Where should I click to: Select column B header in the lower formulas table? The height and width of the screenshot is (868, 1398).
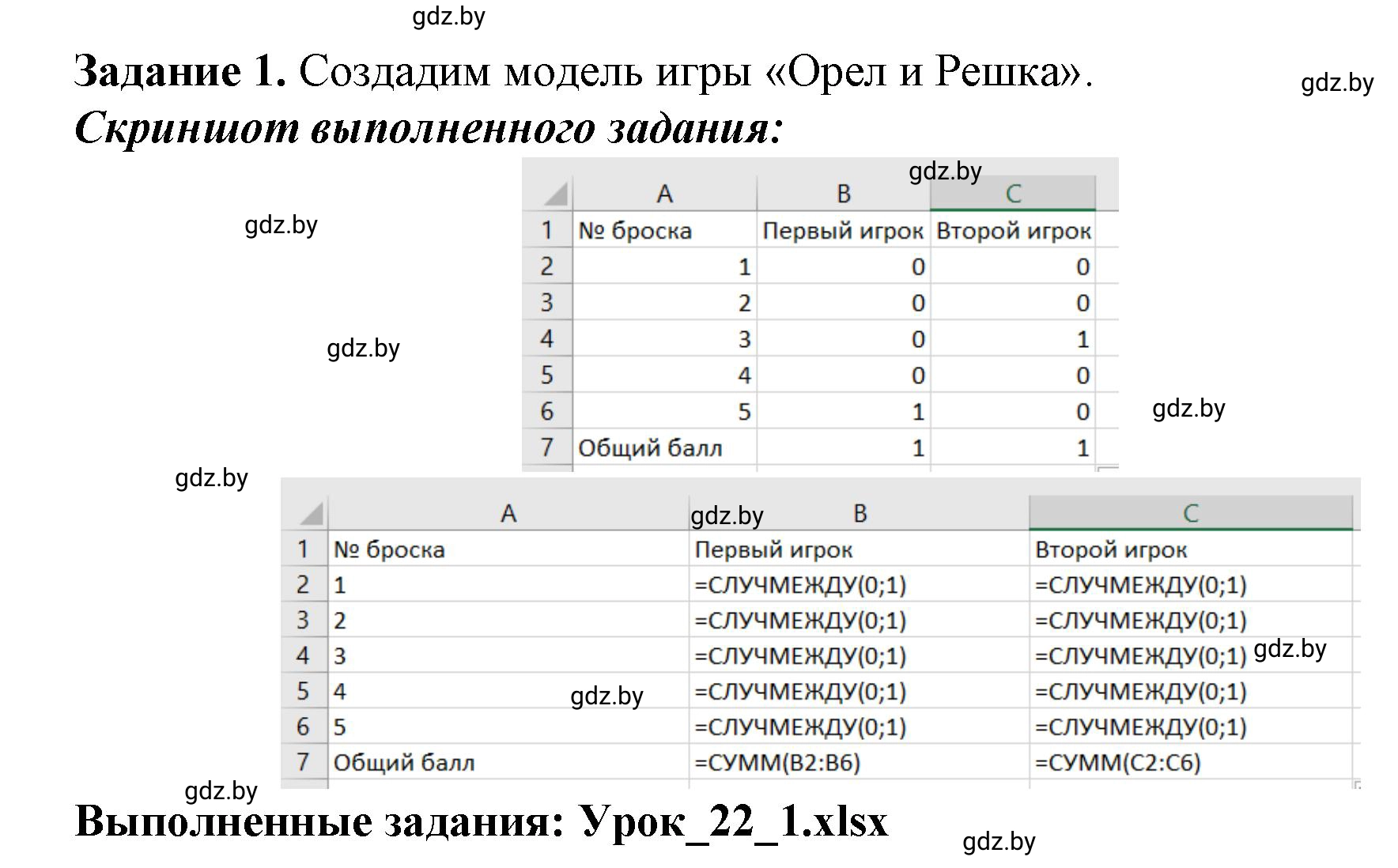(860, 513)
